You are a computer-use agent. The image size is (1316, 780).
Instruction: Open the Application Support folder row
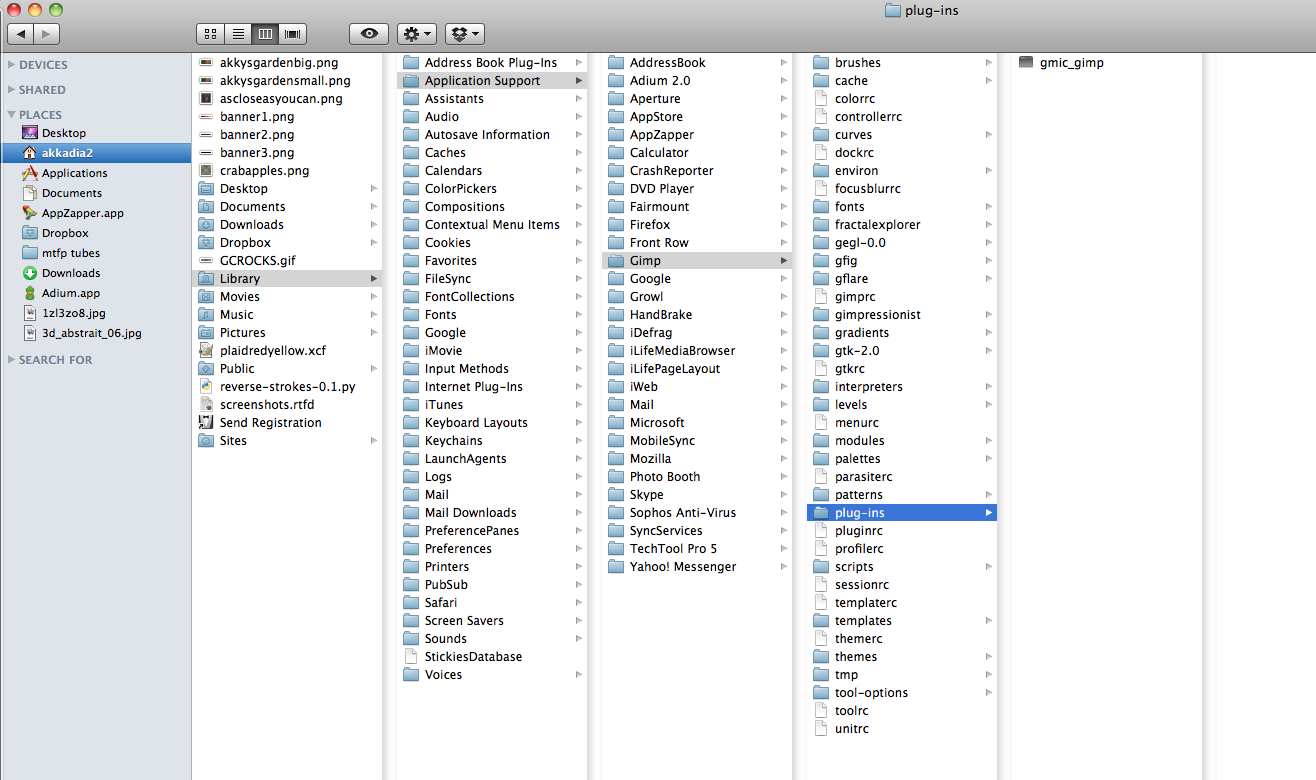[x=492, y=81]
